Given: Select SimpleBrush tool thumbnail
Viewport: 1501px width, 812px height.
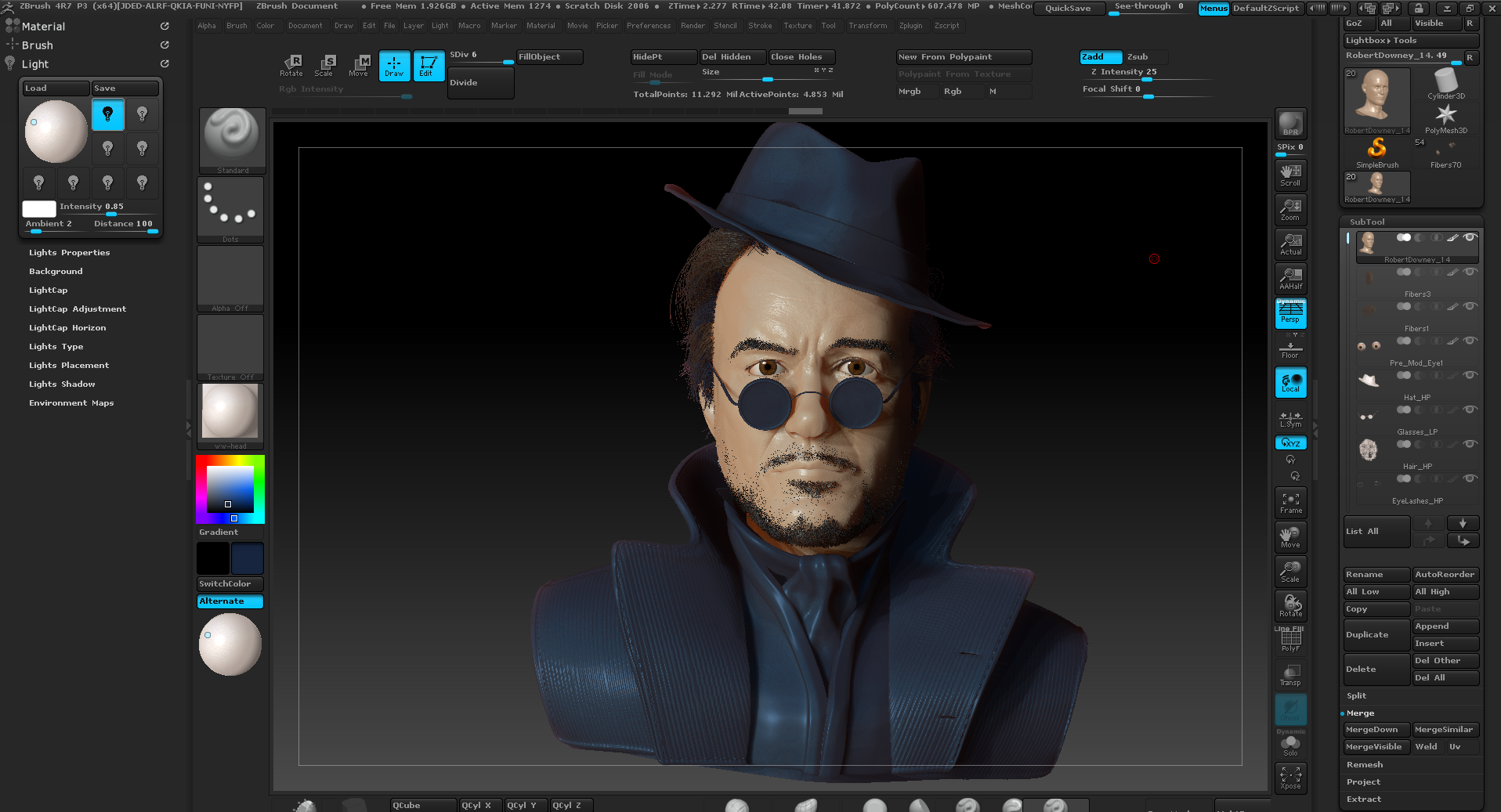Looking at the screenshot, I should pyautogui.click(x=1377, y=153).
